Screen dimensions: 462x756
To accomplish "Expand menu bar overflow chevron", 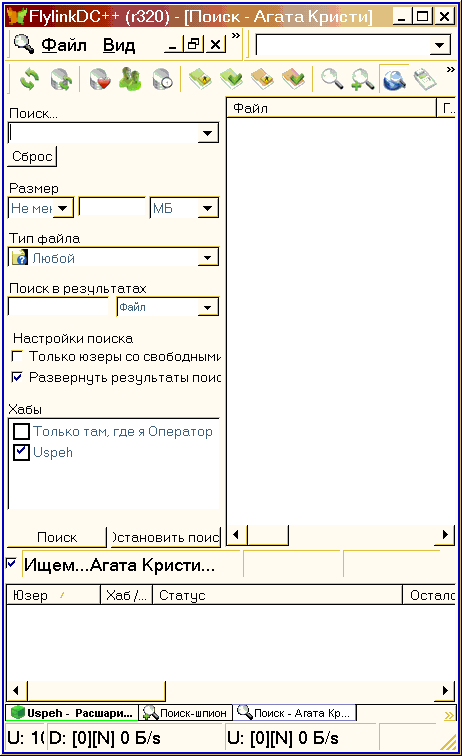I will (x=236, y=35).
